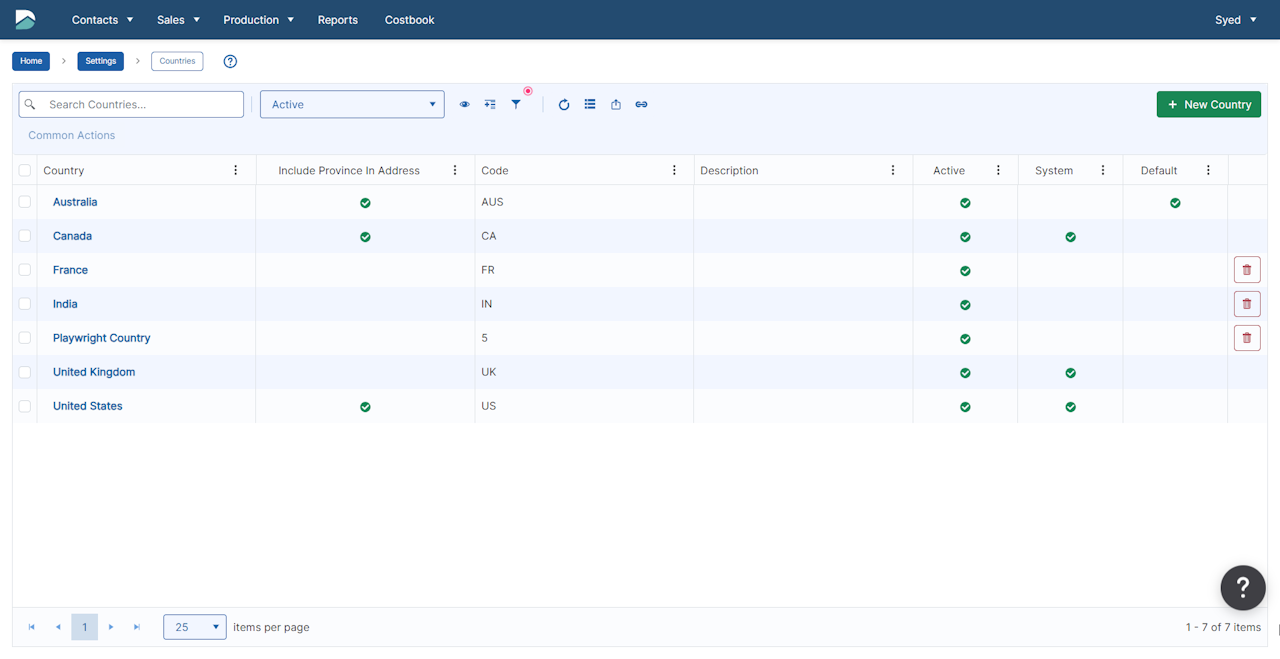Open the Contacts menu in top bar

pyautogui.click(x=102, y=20)
